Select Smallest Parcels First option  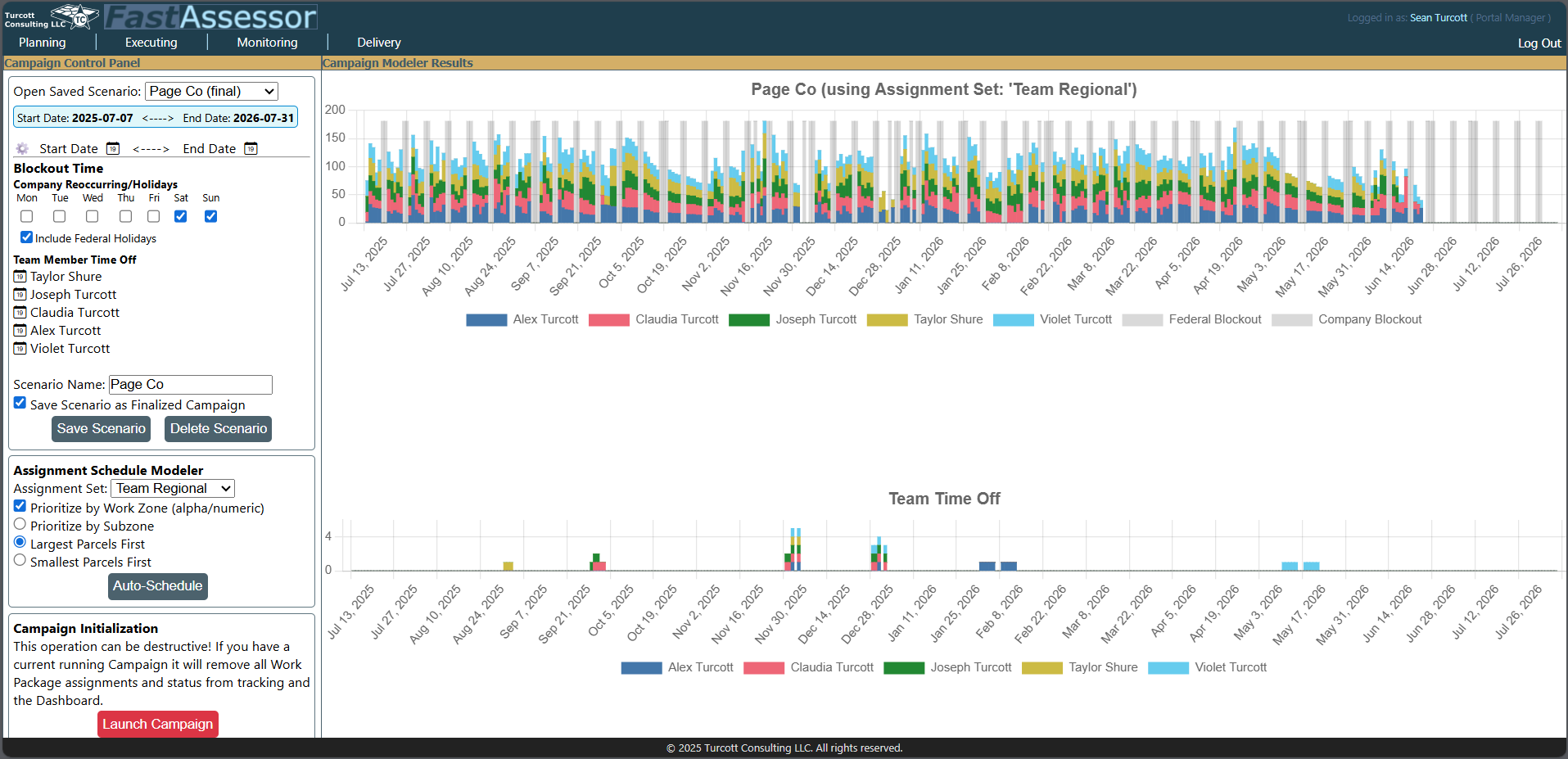click(20, 561)
